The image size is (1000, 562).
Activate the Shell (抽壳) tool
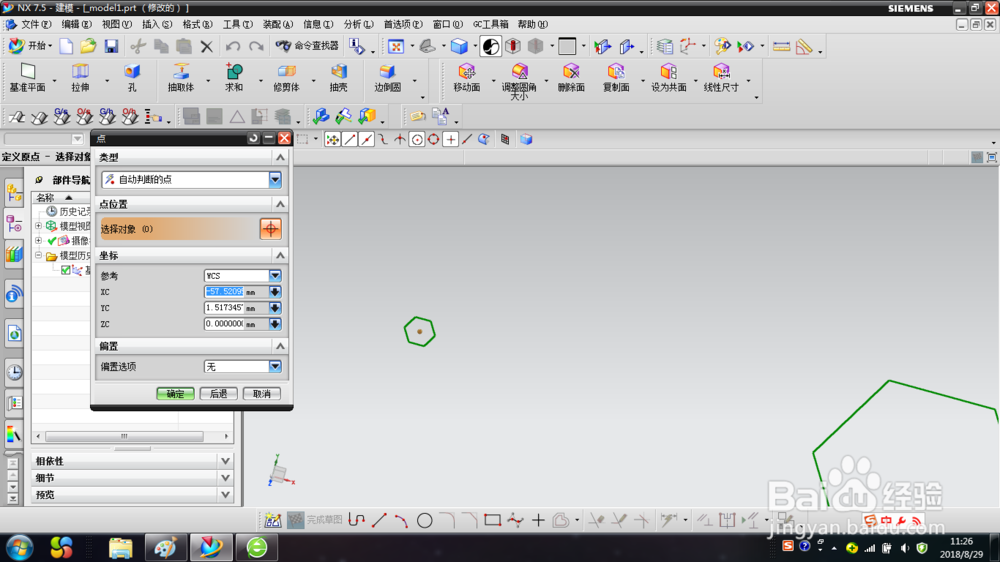339,78
